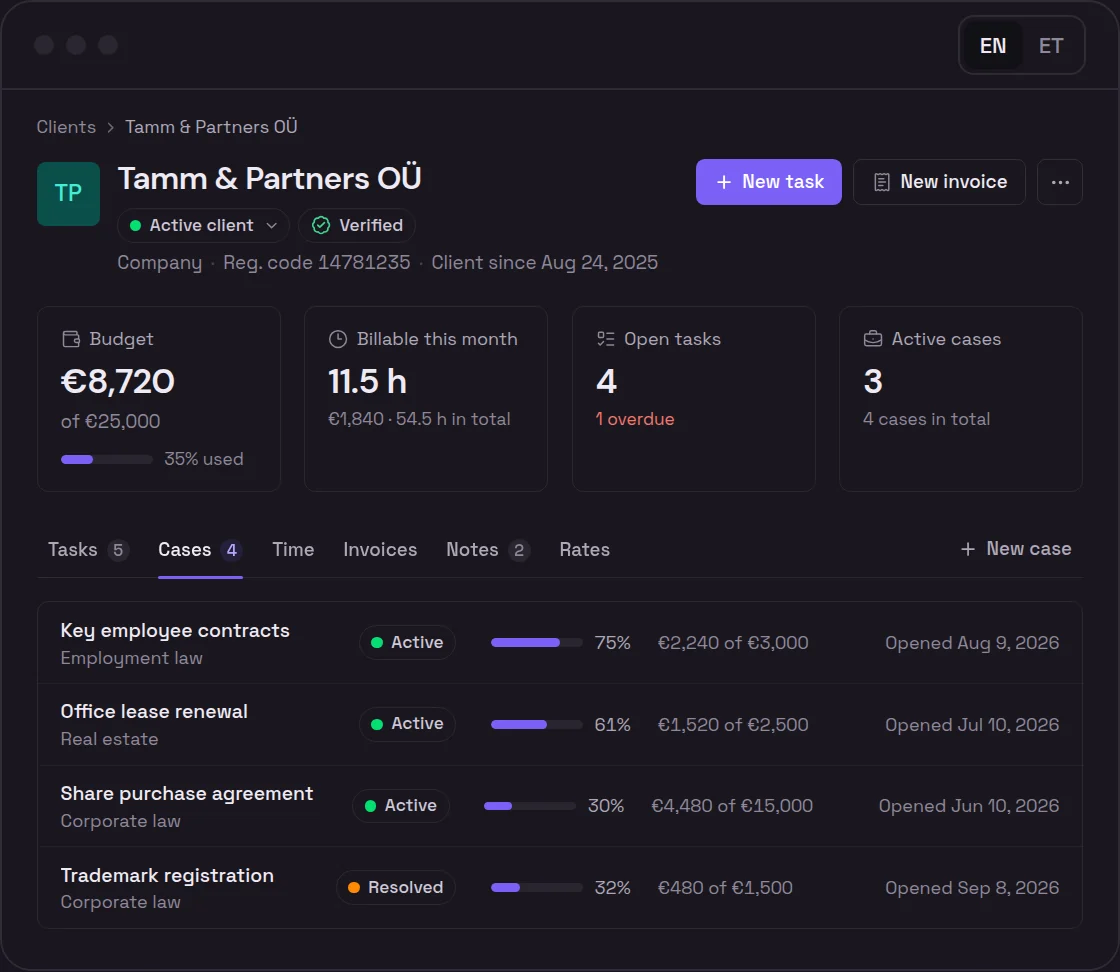Open the Active client status dropdown
Viewport: 1120px width, 972px height.
[204, 226]
